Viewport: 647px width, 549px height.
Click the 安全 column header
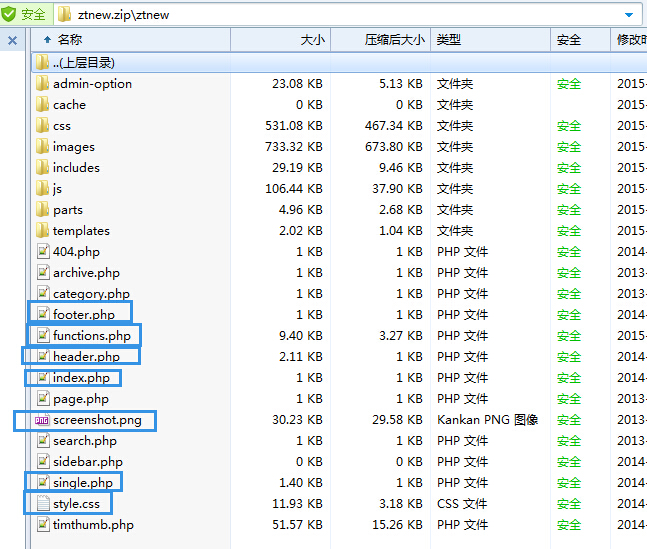coord(569,40)
